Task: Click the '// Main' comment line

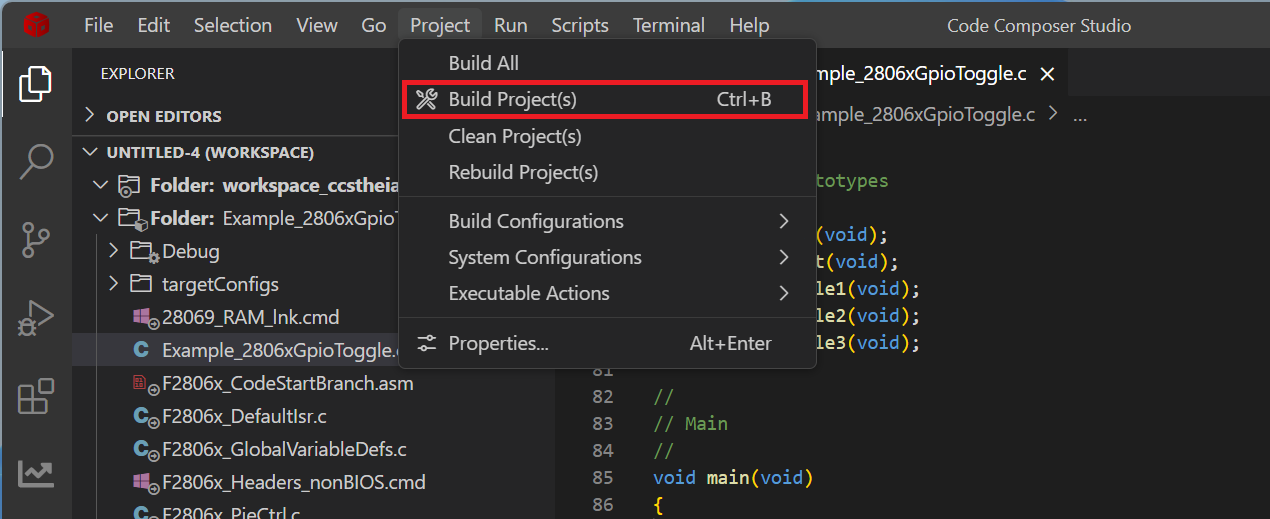Action: tap(690, 424)
